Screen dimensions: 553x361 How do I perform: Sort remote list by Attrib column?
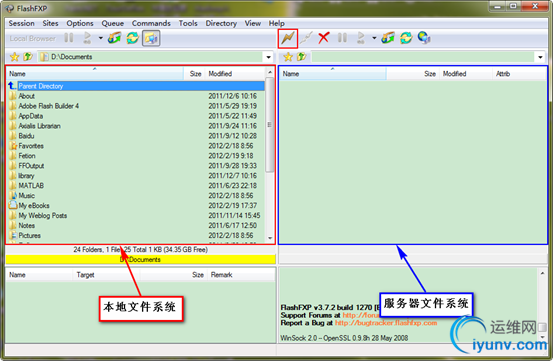tap(519, 74)
